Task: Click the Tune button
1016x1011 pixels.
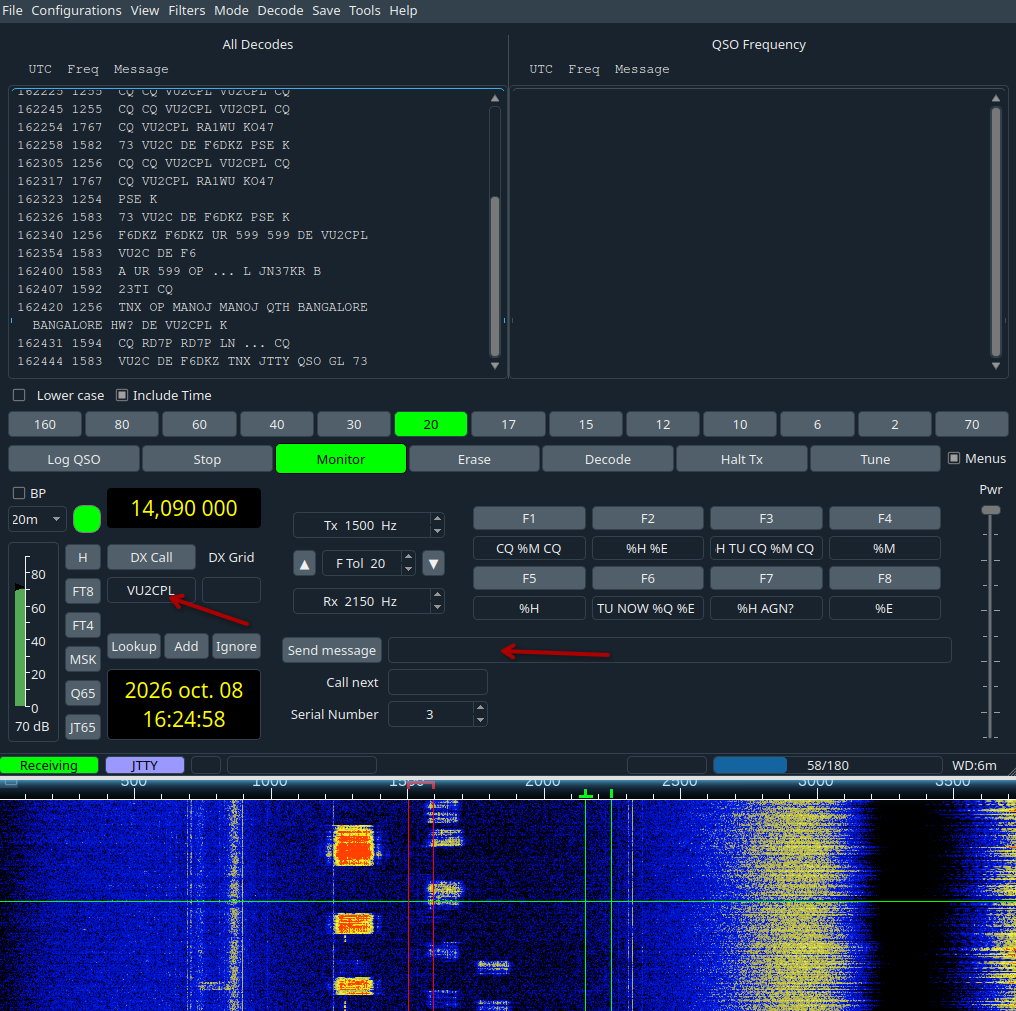Action: (x=875, y=459)
